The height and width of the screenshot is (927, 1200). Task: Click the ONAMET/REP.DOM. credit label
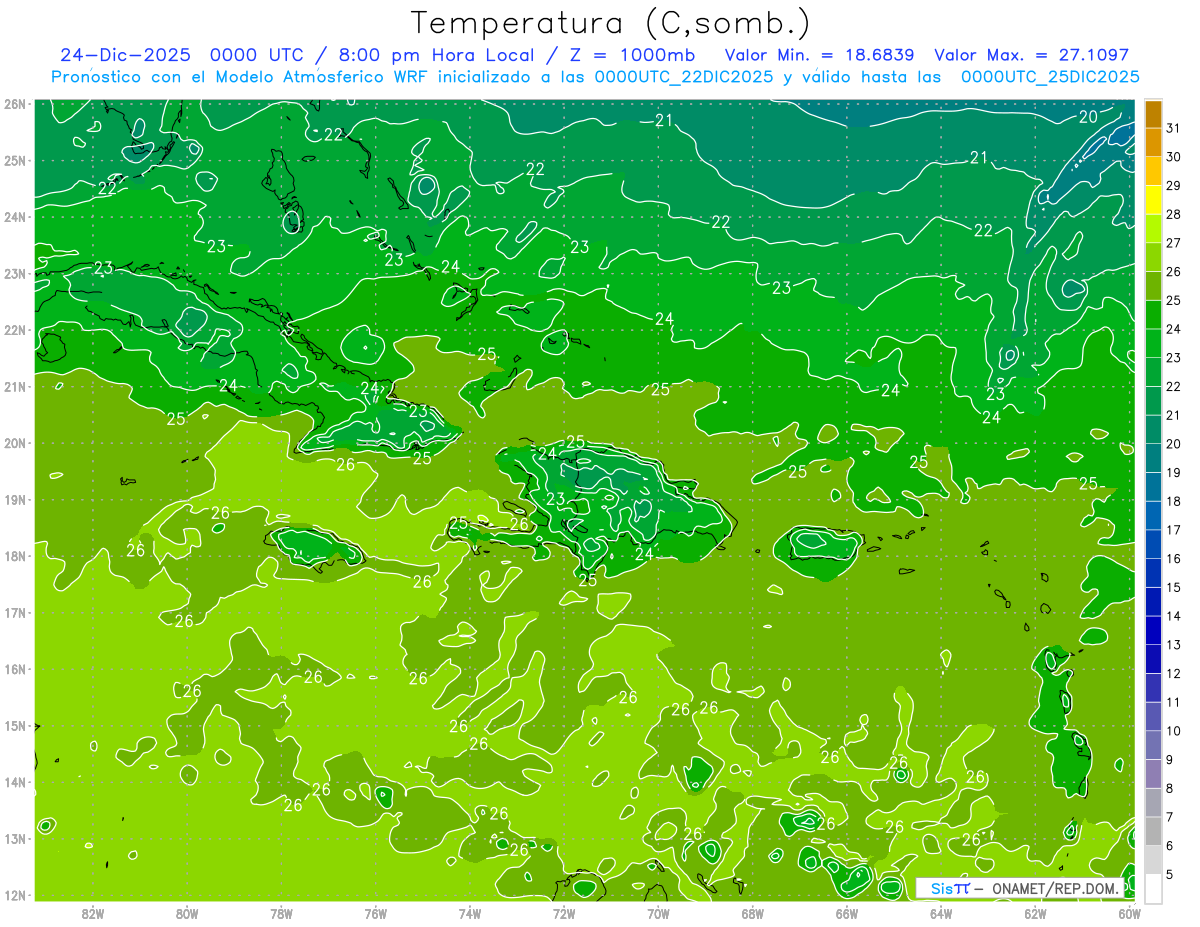coord(1056,888)
